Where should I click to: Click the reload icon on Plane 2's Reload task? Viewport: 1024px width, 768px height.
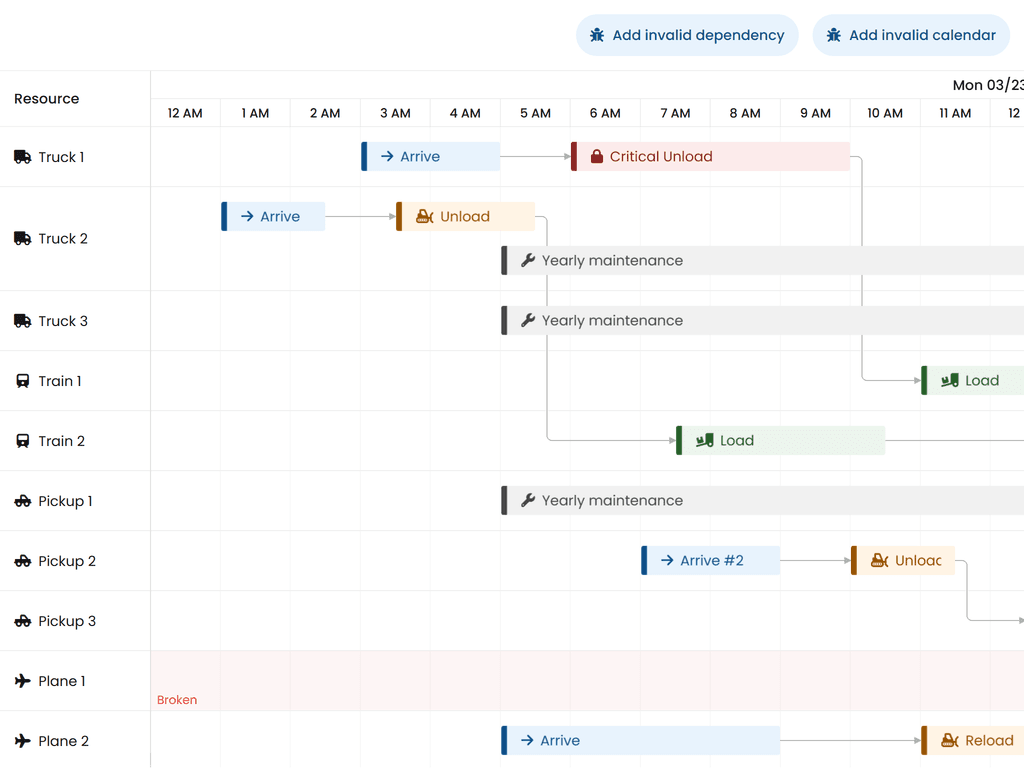pyautogui.click(x=949, y=740)
